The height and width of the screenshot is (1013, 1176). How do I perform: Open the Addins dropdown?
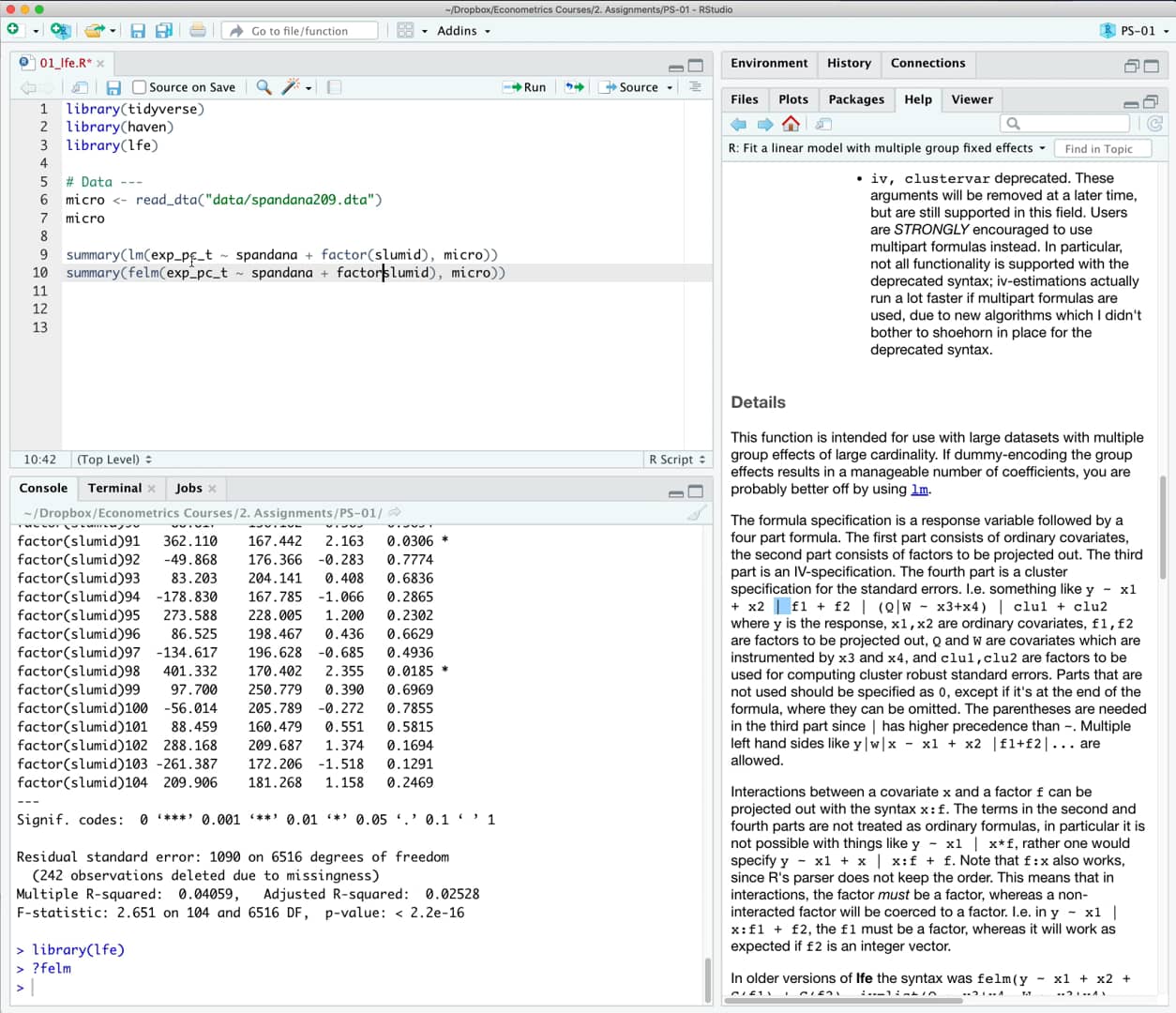point(463,31)
